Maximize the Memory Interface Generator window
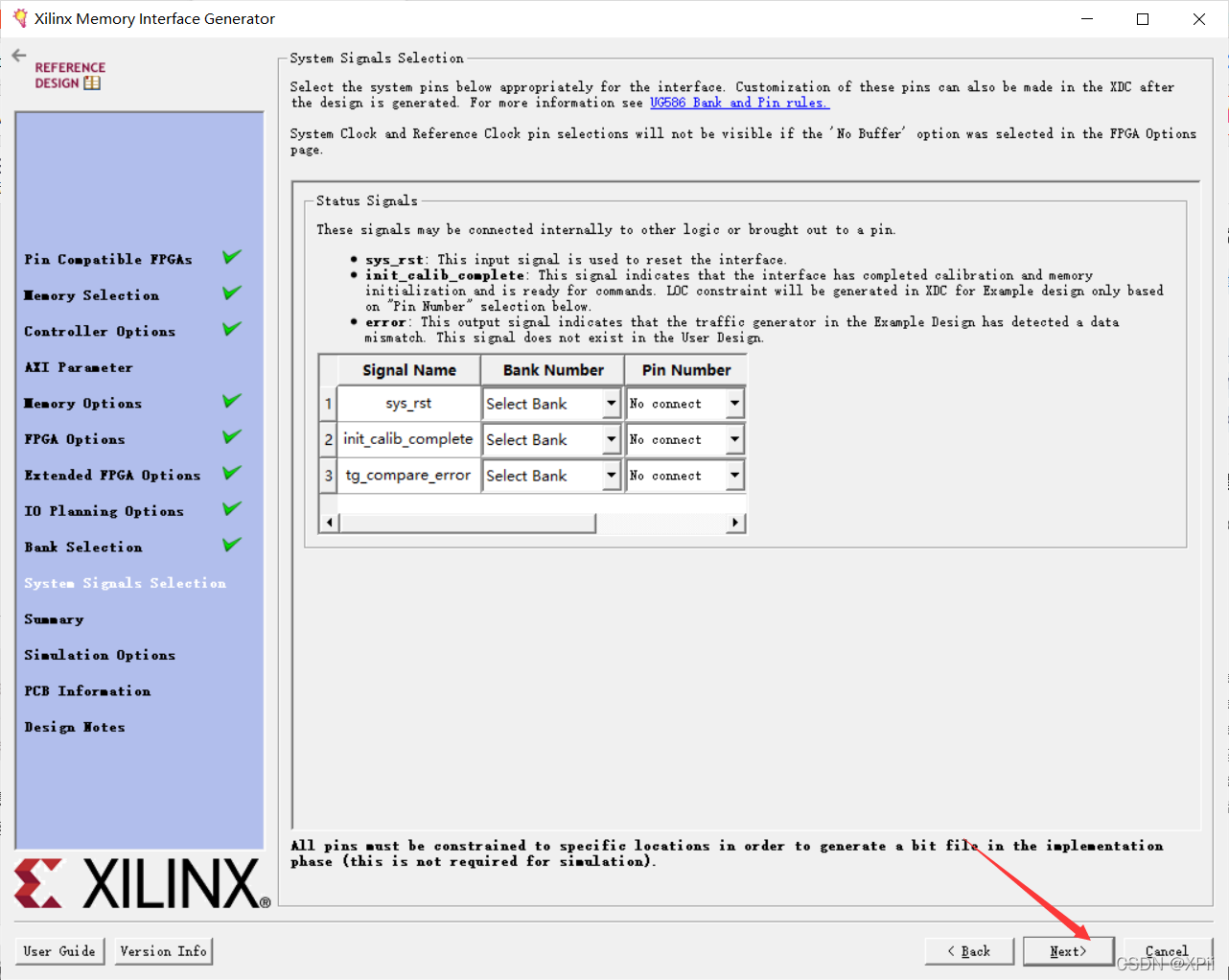The width and height of the screenshot is (1229, 980). [x=1143, y=19]
